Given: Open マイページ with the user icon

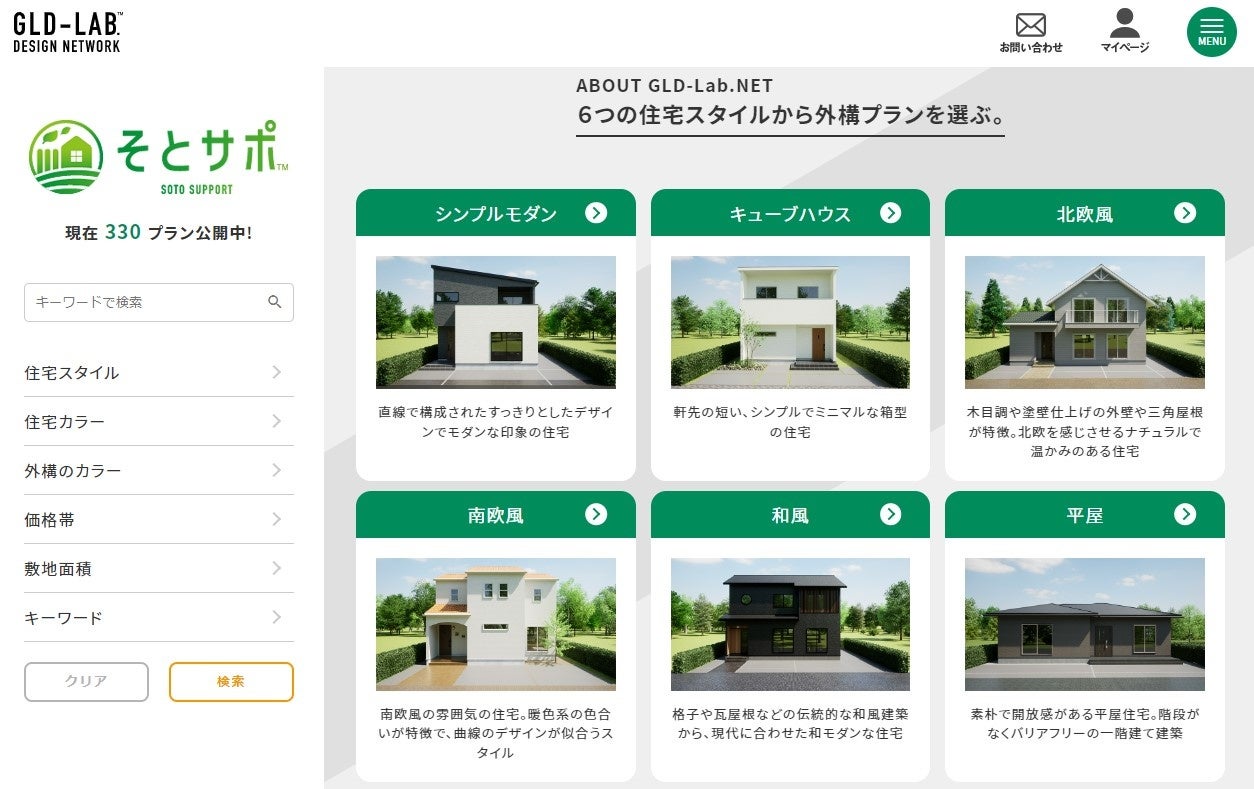Looking at the screenshot, I should tap(1124, 22).
